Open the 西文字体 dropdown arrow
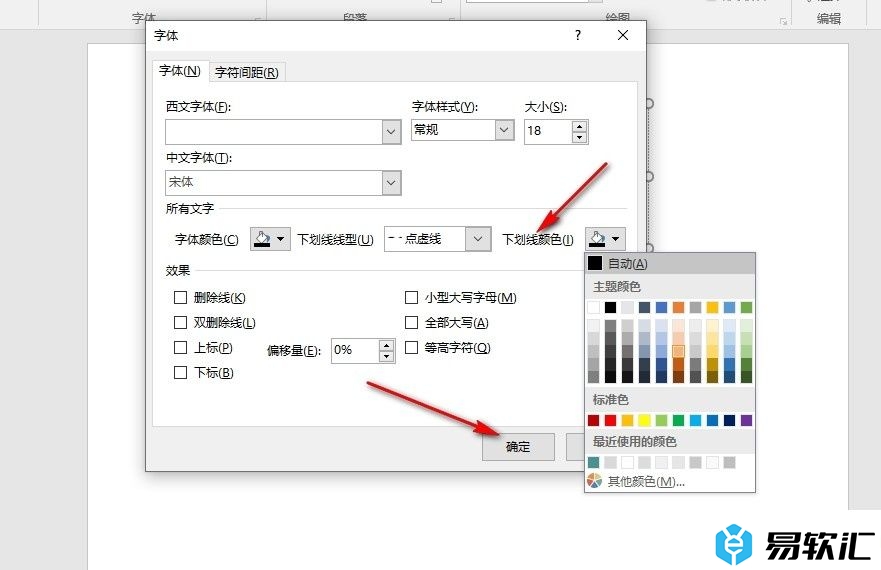The image size is (881, 570). pyautogui.click(x=391, y=132)
